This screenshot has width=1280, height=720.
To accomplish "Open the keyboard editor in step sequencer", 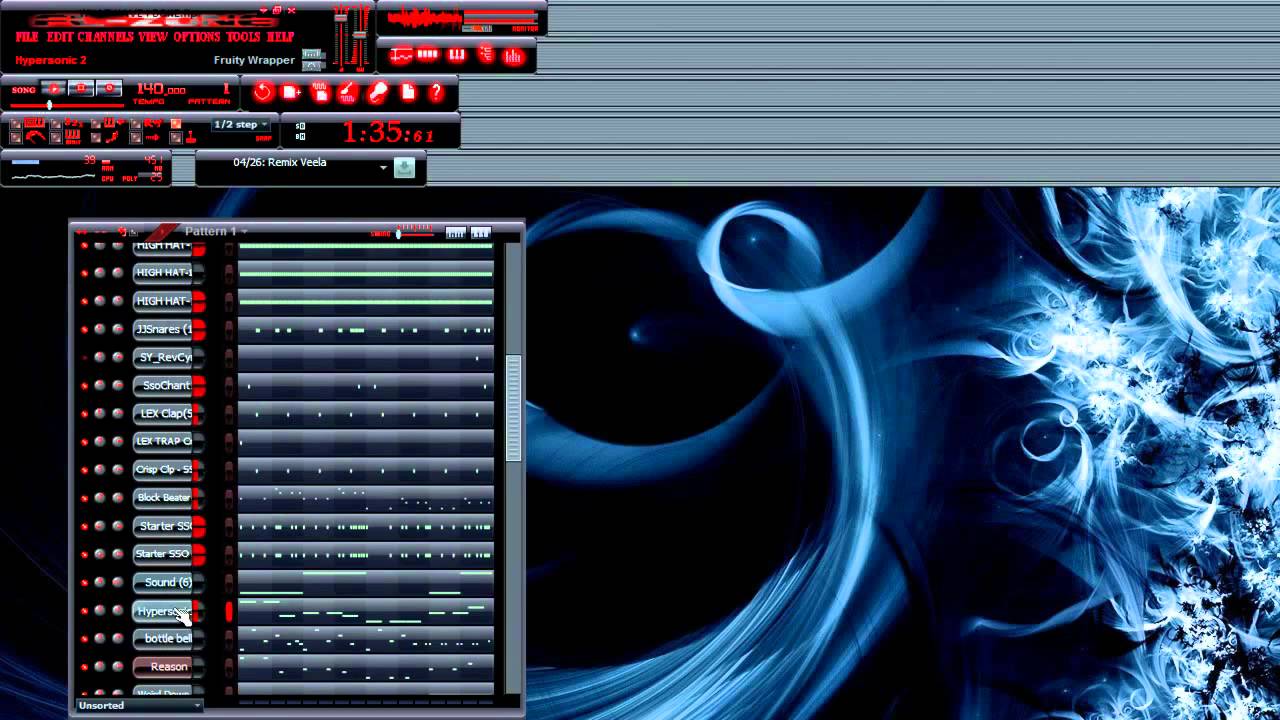I will 481,233.
